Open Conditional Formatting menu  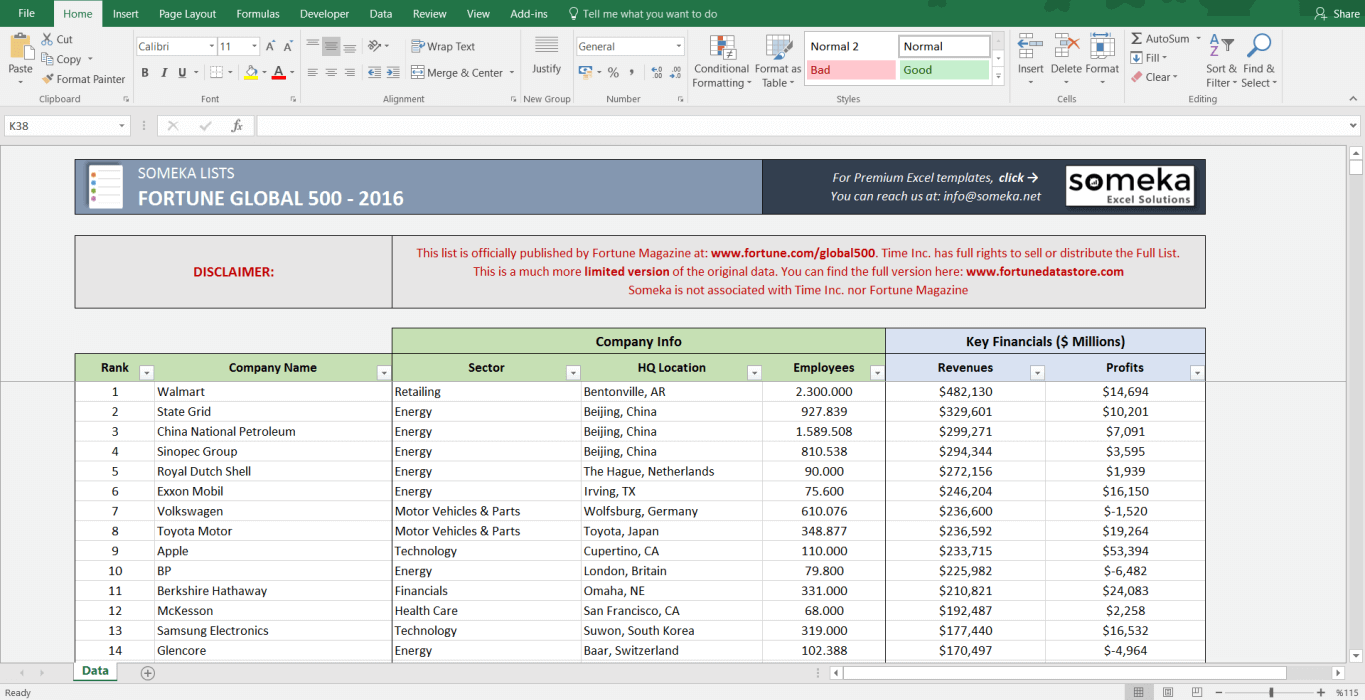tap(721, 61)
